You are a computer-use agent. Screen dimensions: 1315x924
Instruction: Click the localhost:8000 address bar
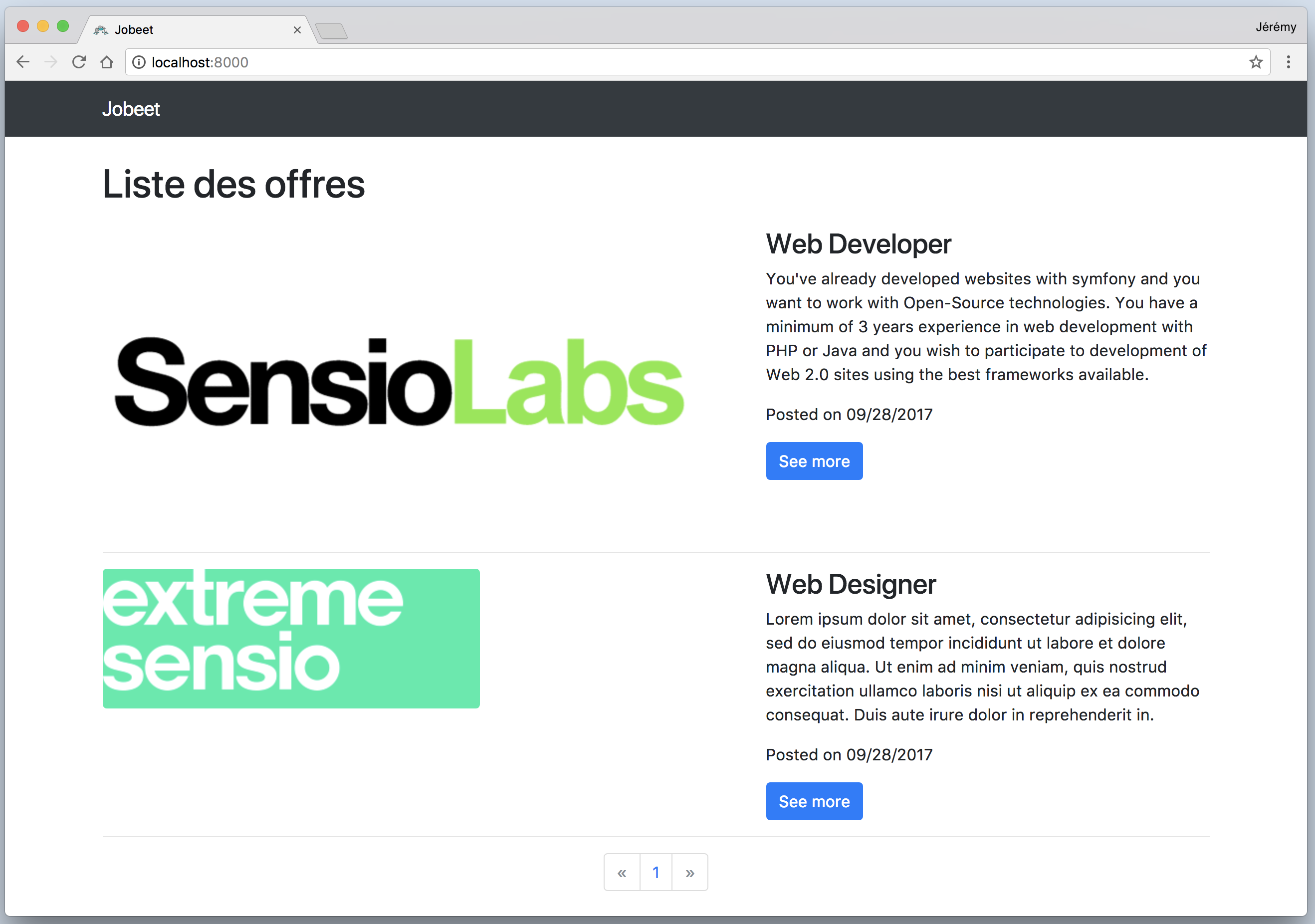(x=687, y=62)
